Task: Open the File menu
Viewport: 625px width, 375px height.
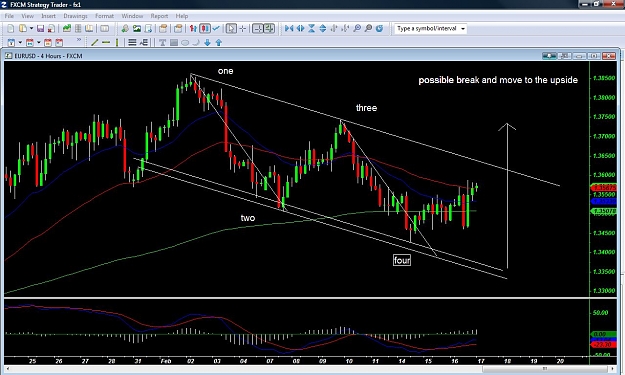Action: click(x=9, y=16)
